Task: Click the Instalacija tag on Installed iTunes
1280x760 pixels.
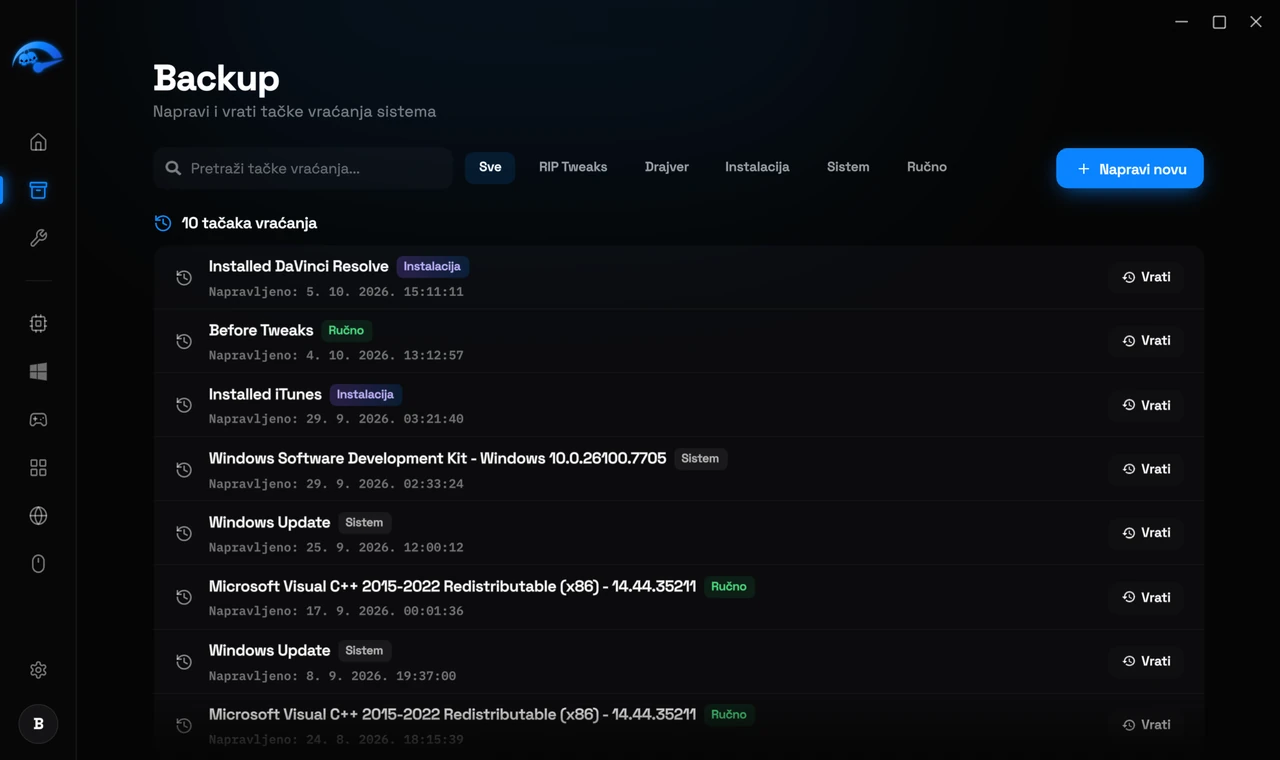Action: tap(365, 394)
